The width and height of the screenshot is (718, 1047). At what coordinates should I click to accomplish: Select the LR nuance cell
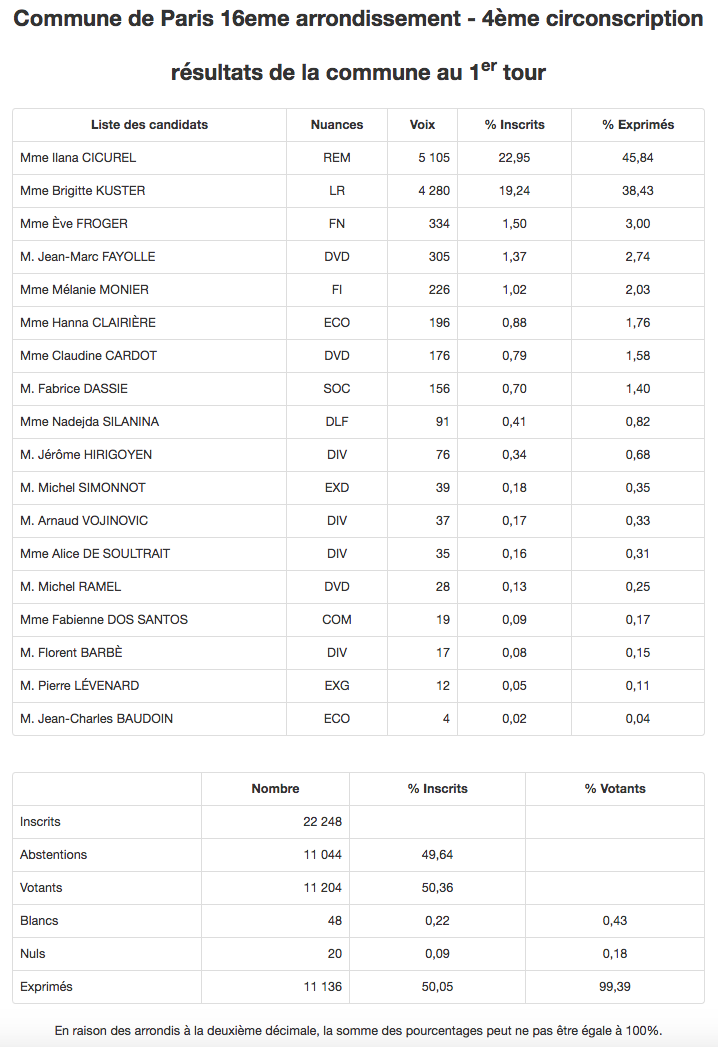pos(337,191)
